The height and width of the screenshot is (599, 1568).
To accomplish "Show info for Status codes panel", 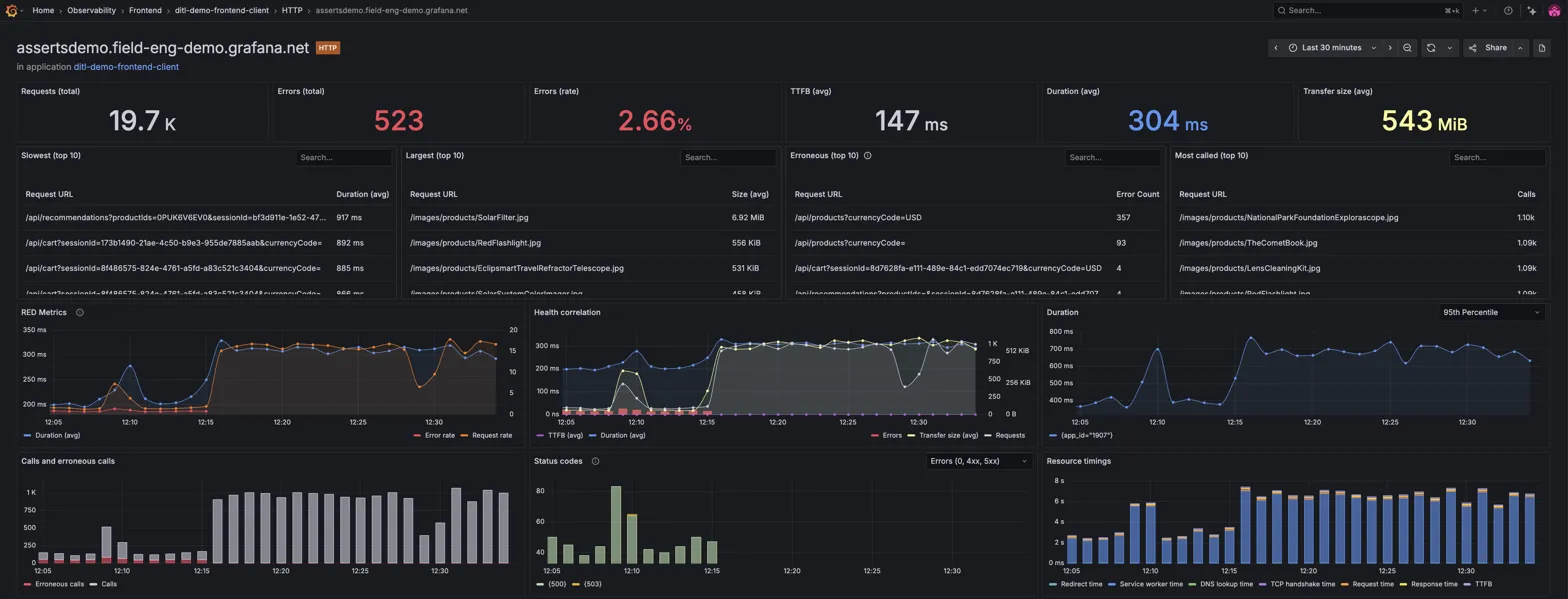I will coord(595,461).
